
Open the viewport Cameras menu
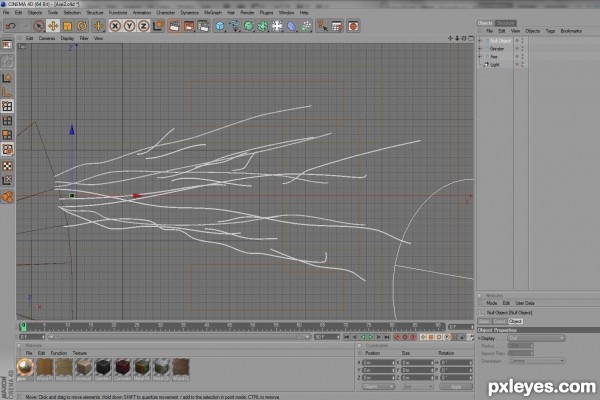[x=47, y=38]
